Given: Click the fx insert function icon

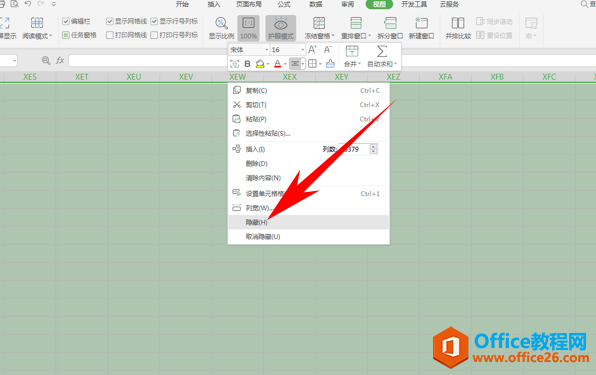Looking at the screenshot, I should (x=60, y=60).
